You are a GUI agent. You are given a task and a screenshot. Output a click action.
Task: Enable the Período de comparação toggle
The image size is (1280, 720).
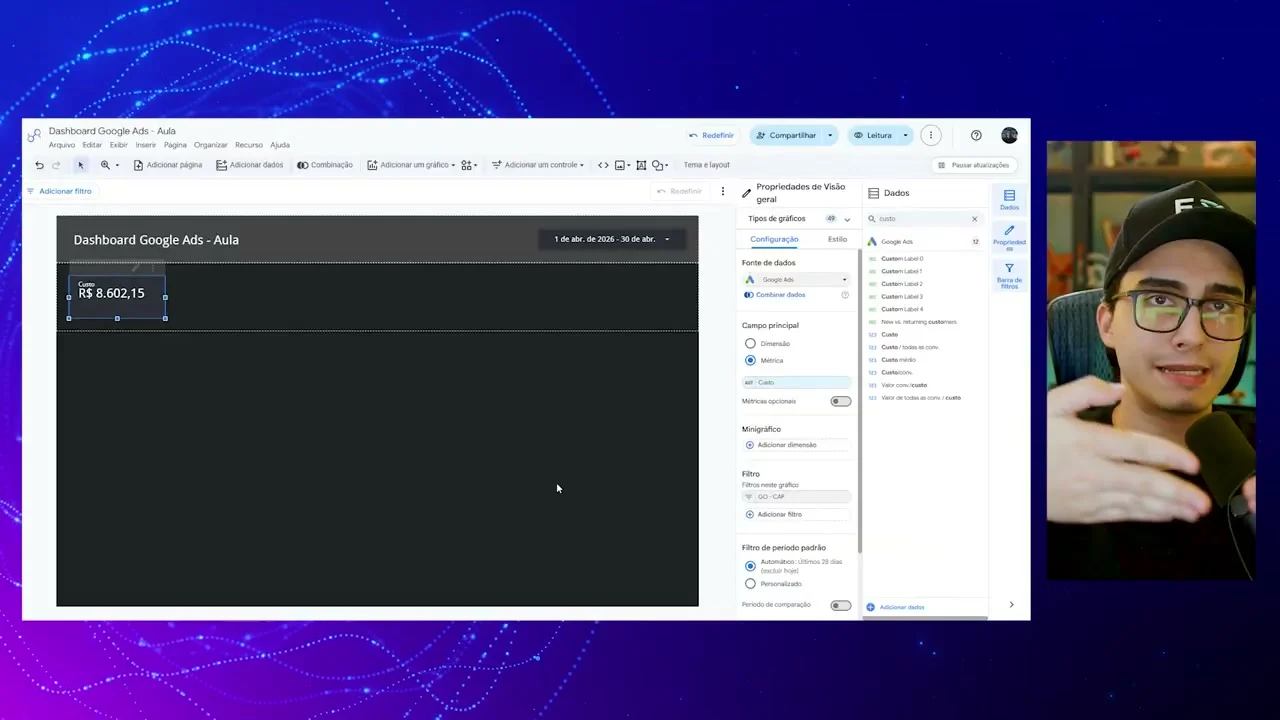coord(840,605)
